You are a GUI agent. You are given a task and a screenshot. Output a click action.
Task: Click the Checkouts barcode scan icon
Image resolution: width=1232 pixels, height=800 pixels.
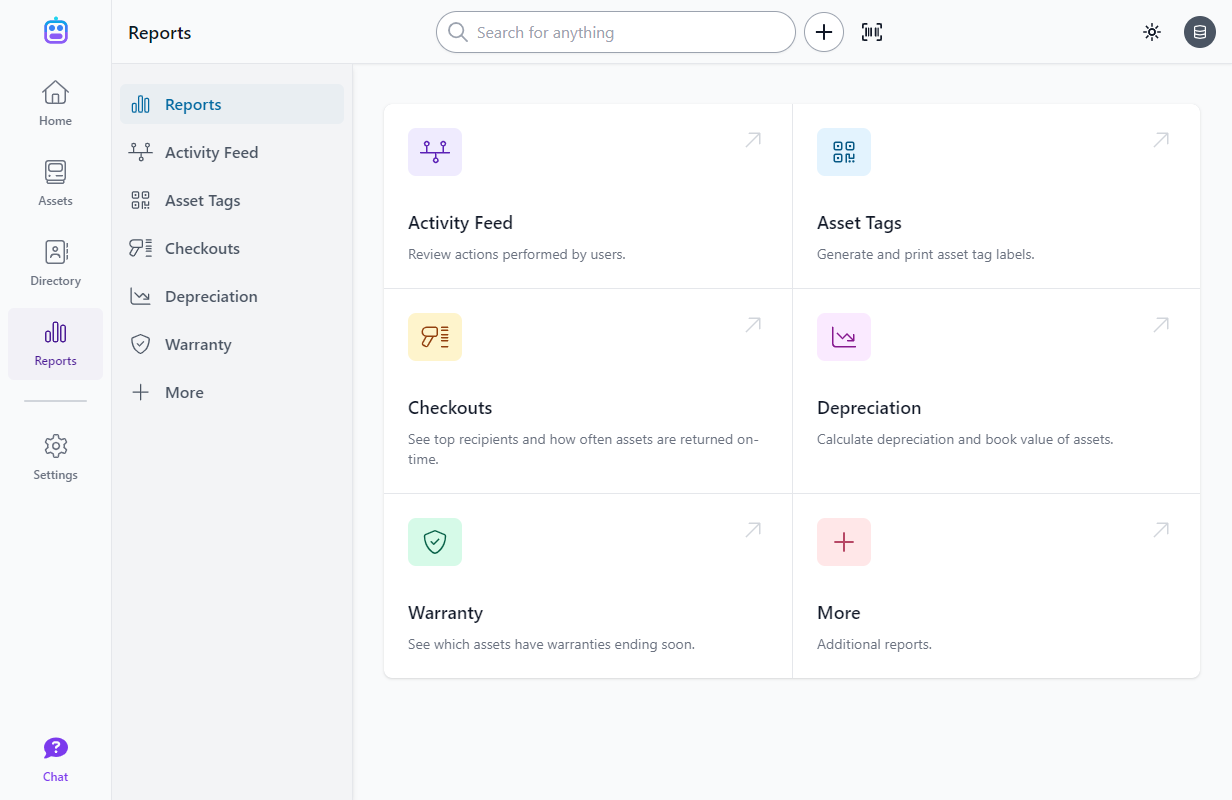435,336
